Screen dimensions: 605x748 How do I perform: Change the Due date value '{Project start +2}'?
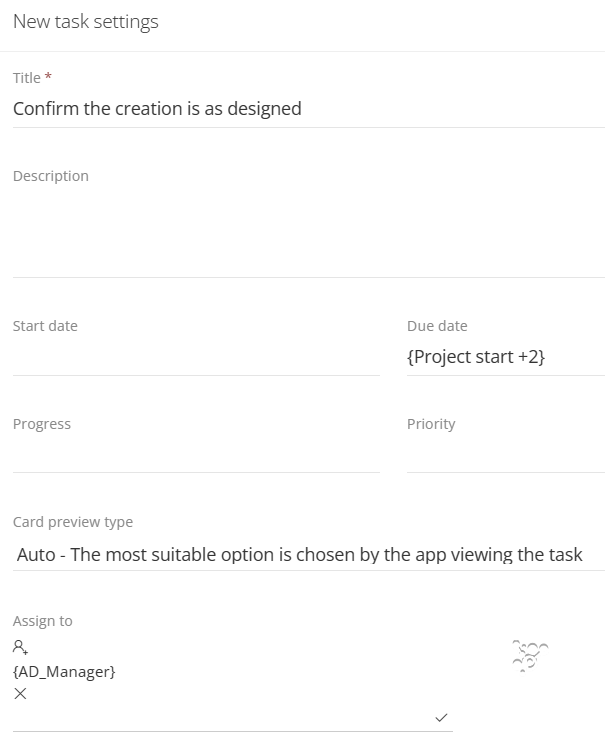(x=506, y=357)
